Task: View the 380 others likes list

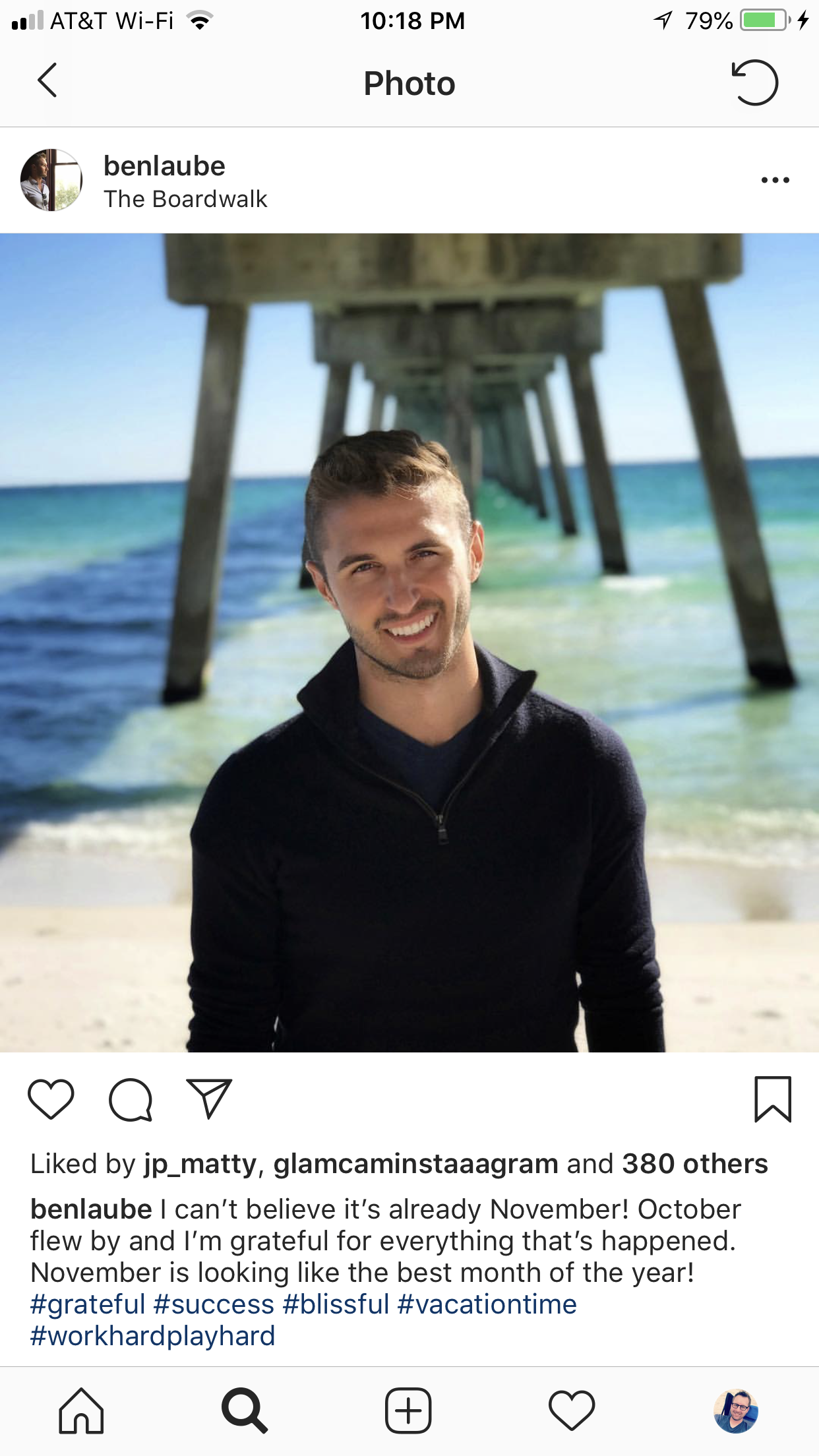Action: [695, 1164]
